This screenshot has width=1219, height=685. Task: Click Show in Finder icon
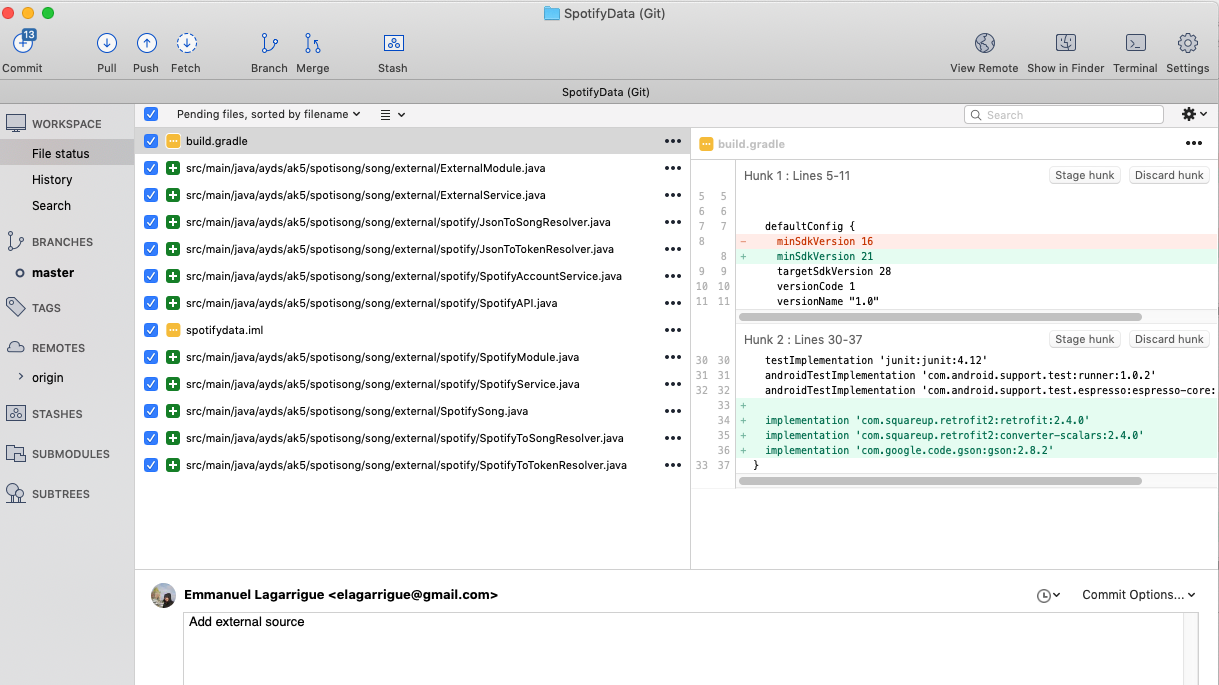[x=1066, y=43]
